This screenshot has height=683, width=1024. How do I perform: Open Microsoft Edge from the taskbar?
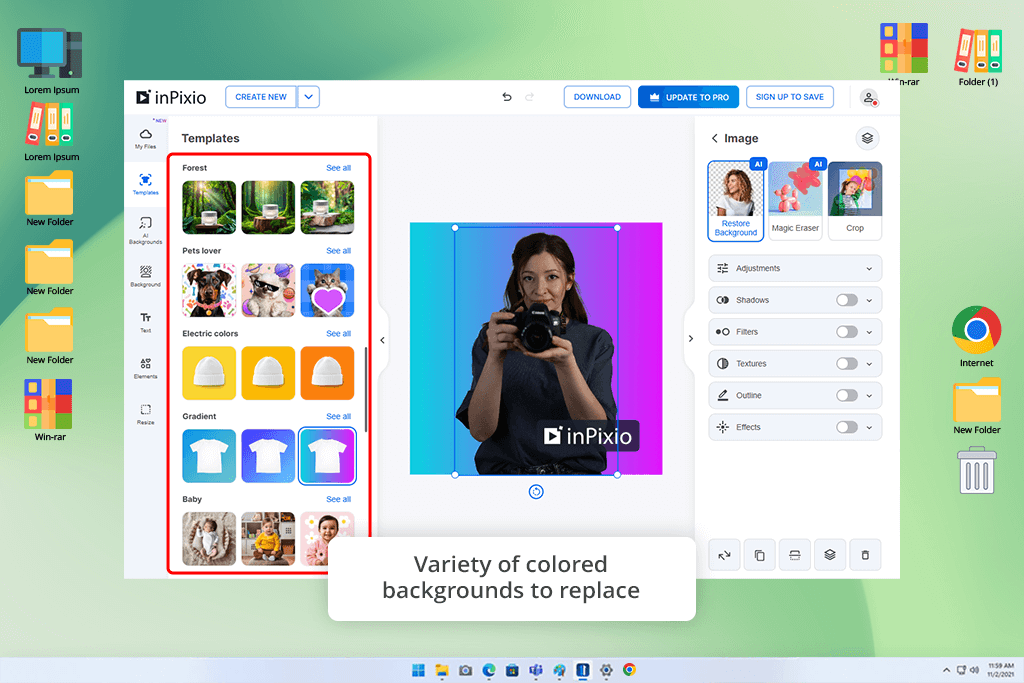489,670
